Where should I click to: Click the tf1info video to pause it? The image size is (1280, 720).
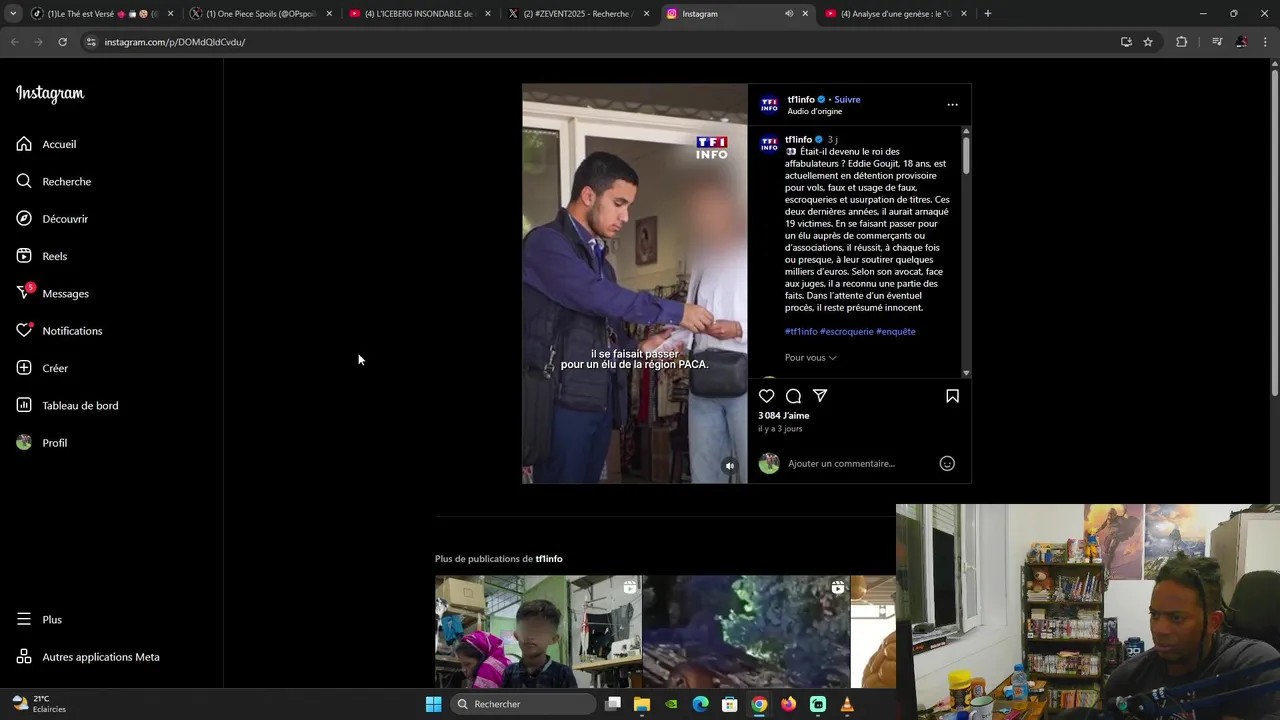click(x=634, y=283)
